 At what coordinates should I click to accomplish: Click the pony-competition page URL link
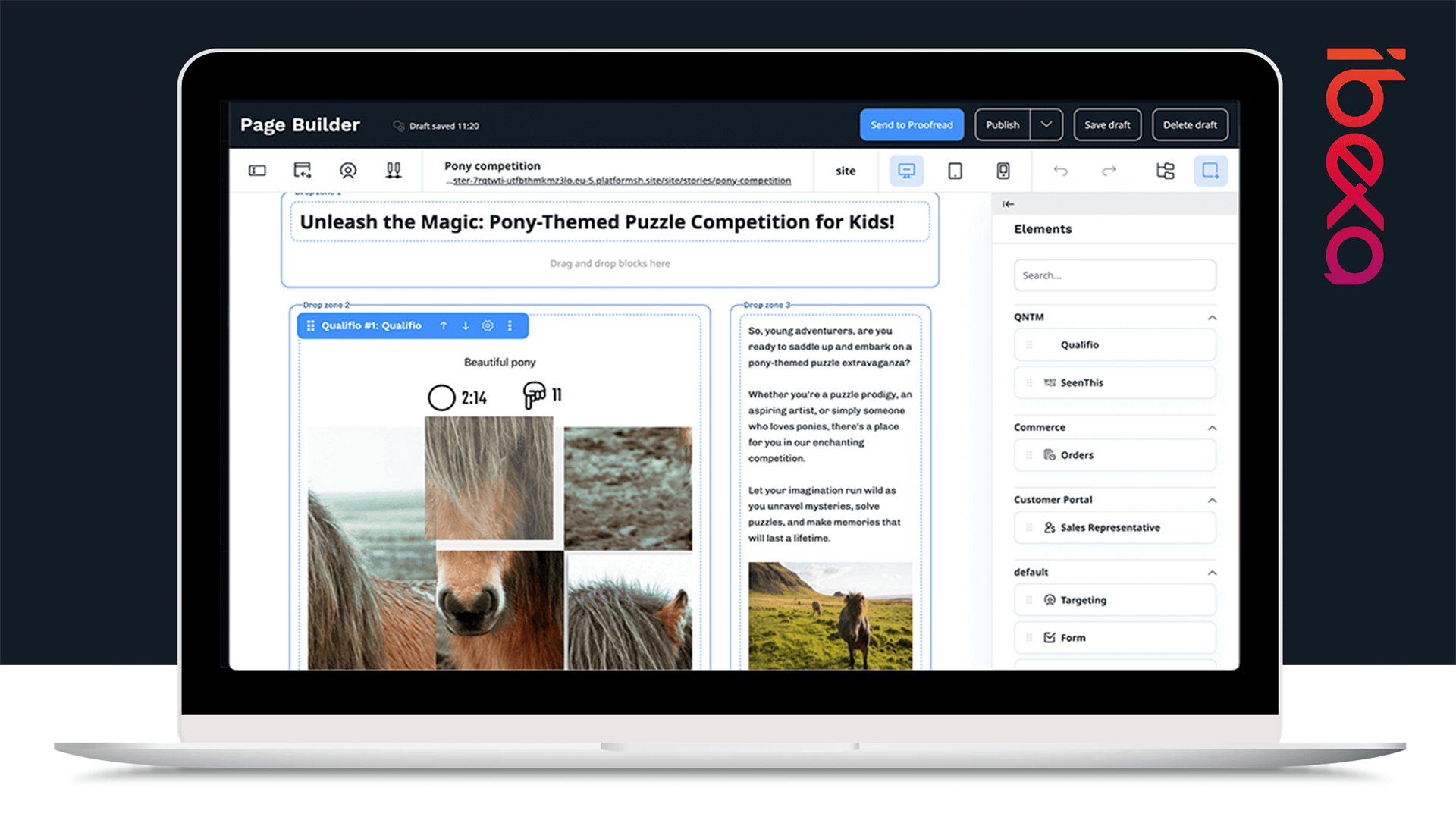619,181
